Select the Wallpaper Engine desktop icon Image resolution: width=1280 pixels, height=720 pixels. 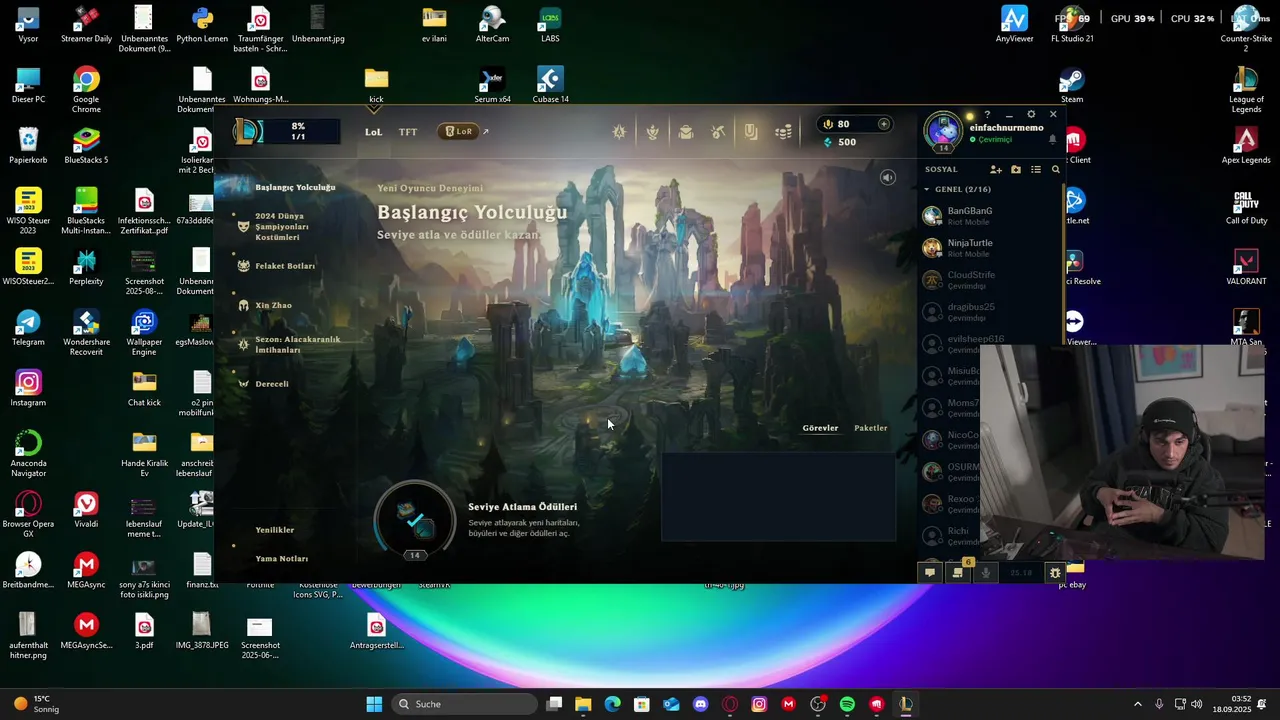click(x=144, y=333)
